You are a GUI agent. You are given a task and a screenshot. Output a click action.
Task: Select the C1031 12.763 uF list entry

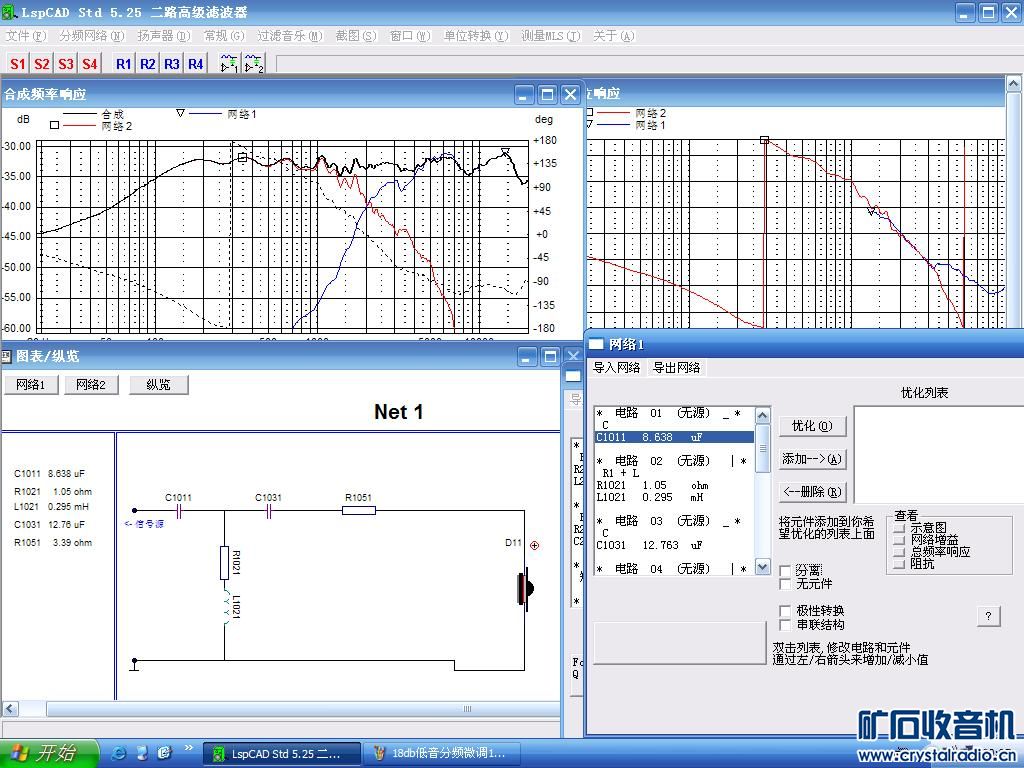[x=650, y=545]
